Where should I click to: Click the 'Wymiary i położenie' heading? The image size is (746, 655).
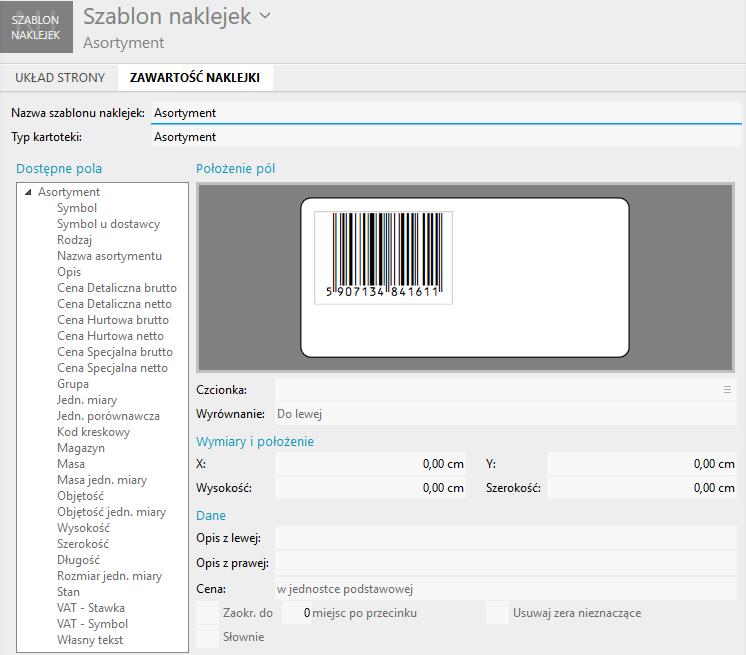[255, 441]
